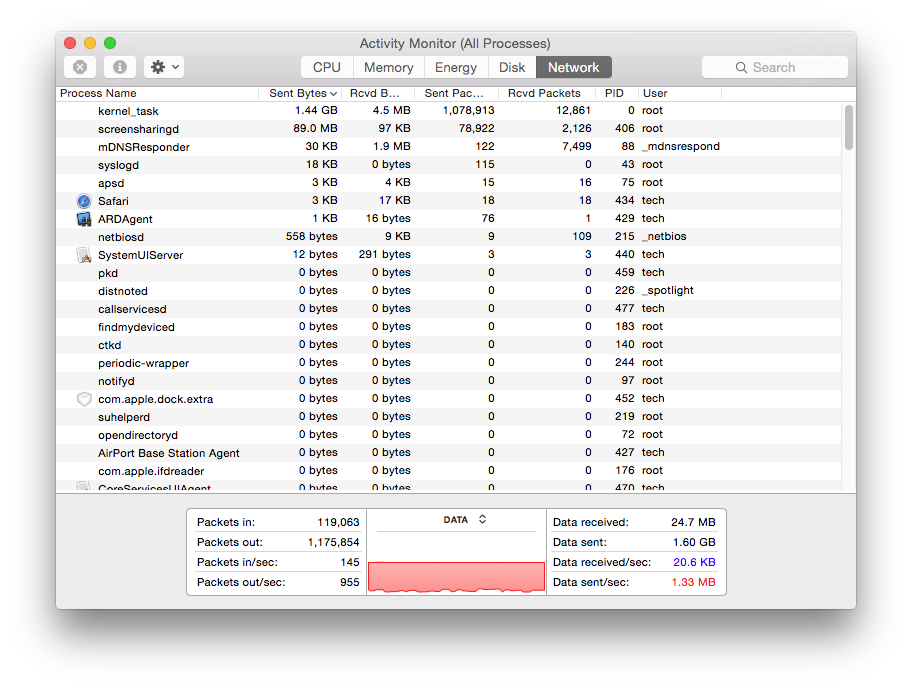Click the Data sent value 1.60 GB

(694, 542)
